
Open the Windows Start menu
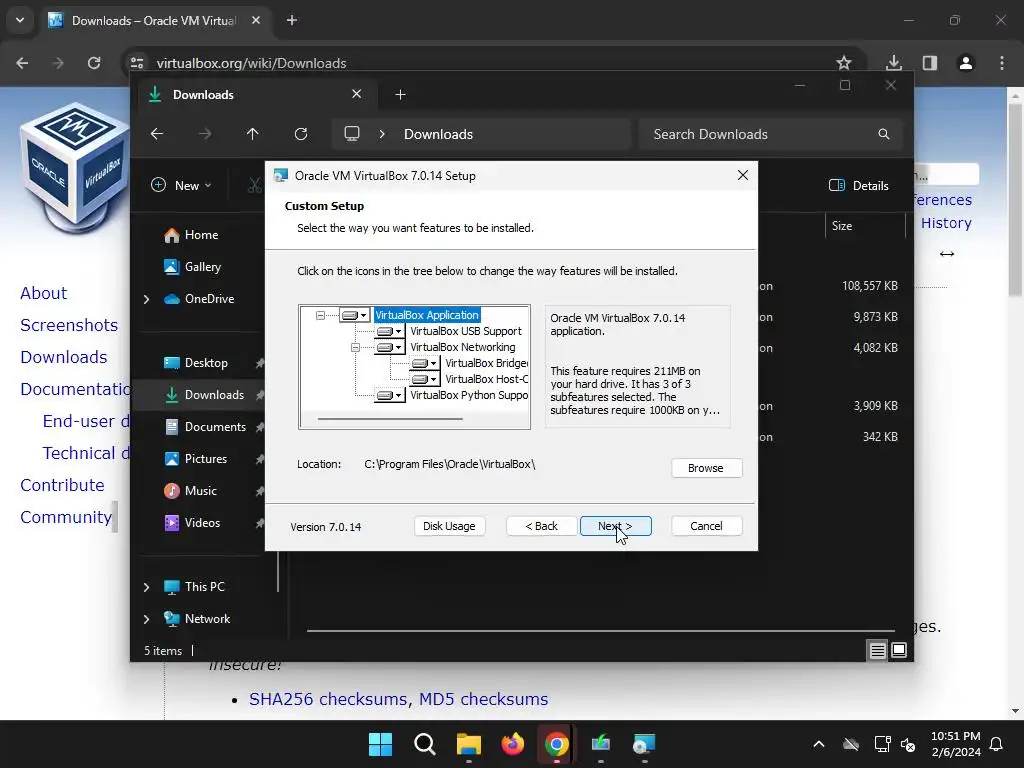380,744
